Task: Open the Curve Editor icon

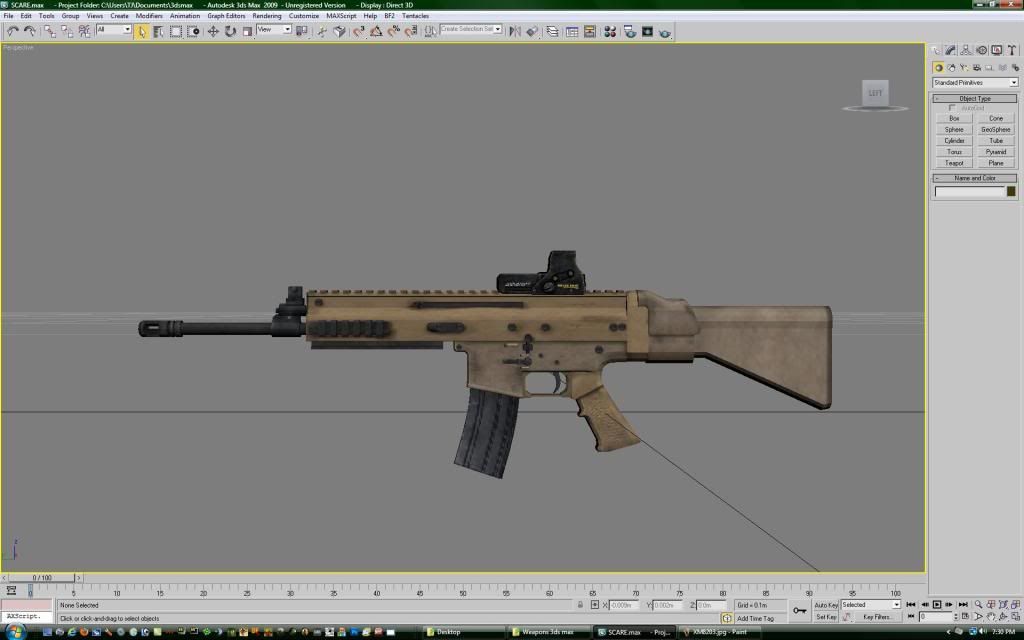Action: pyautogui.click(x=572, y=31)
